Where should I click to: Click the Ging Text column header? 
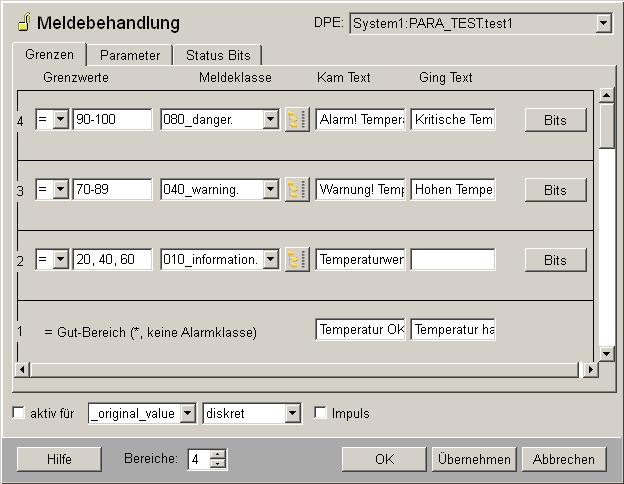click(x=445, y=77)
